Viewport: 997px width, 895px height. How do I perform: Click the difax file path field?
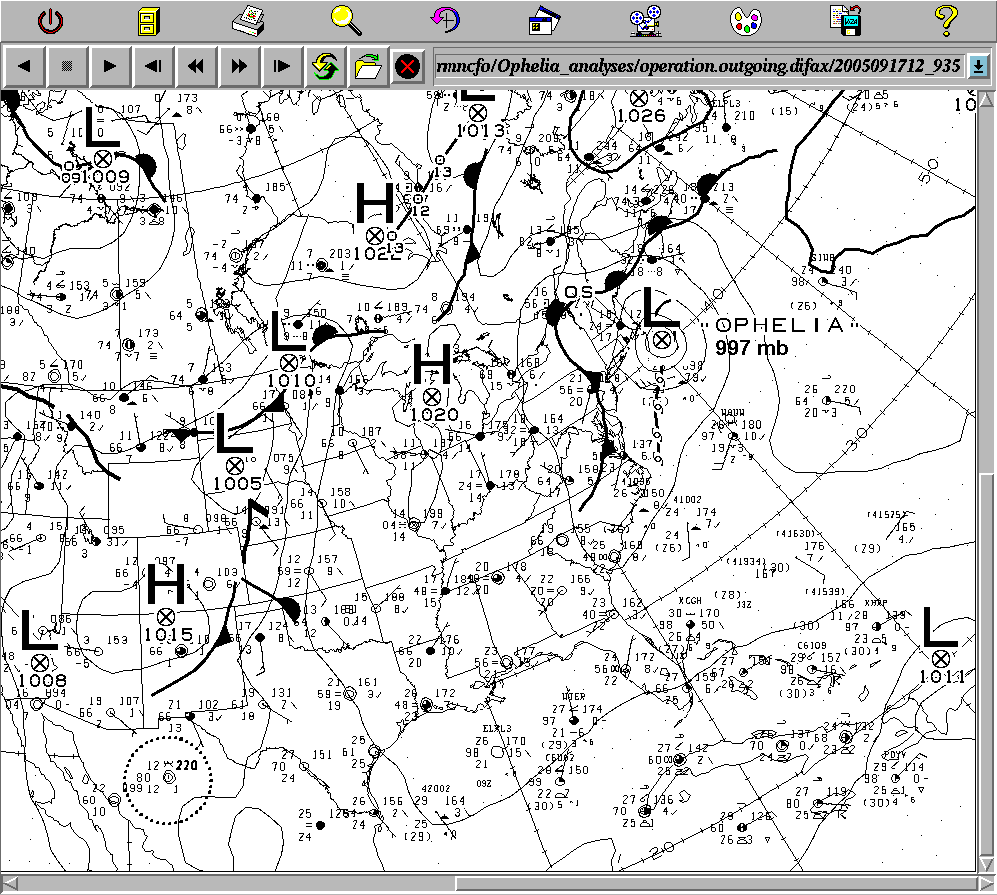coord(698,67)
